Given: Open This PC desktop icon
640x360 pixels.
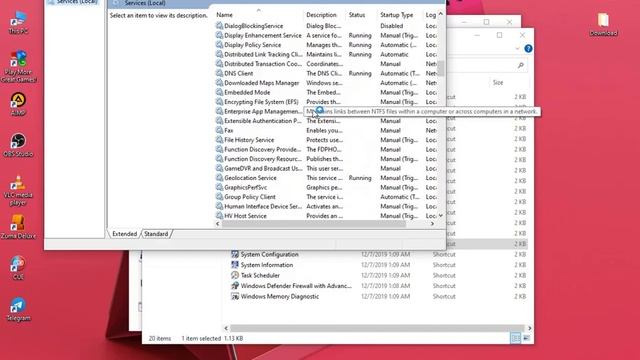Looking at the screenshot, I should (x=18, y=22).
